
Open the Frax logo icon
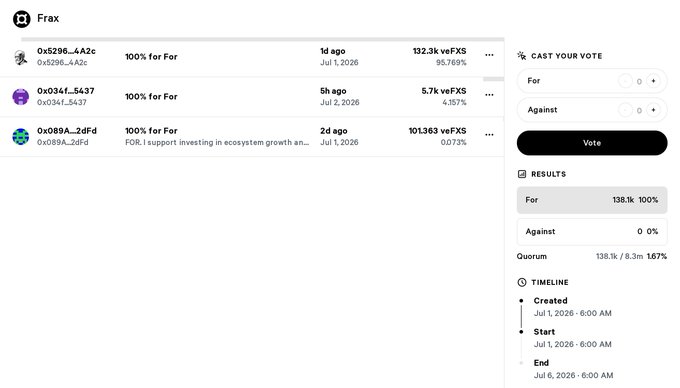pyautogui.click(x=21, y=19)
